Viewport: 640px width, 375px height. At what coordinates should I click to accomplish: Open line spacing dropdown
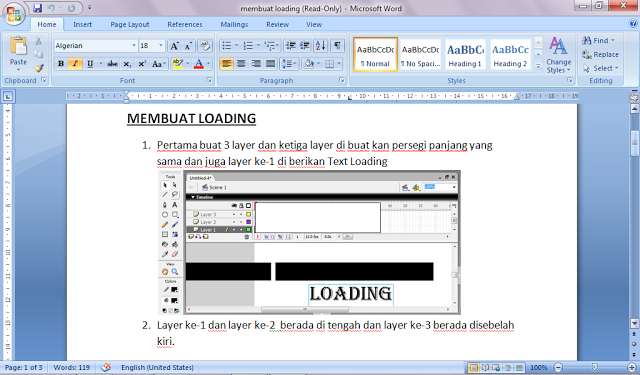(x=289, y=64)
